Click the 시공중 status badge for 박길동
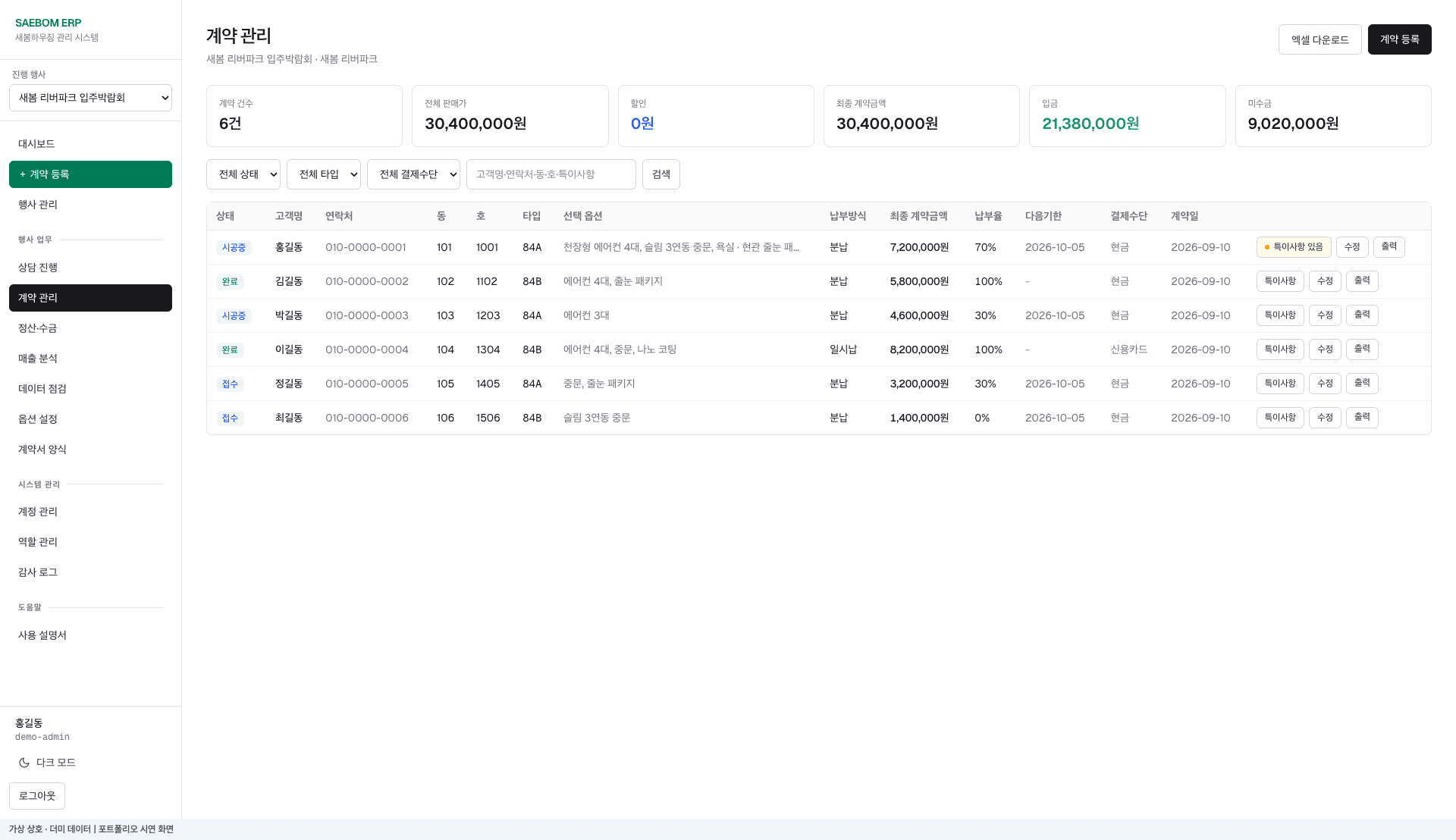Image resolution: width=1456 pixels, height=840 pixels. click(x=234, y=316)
